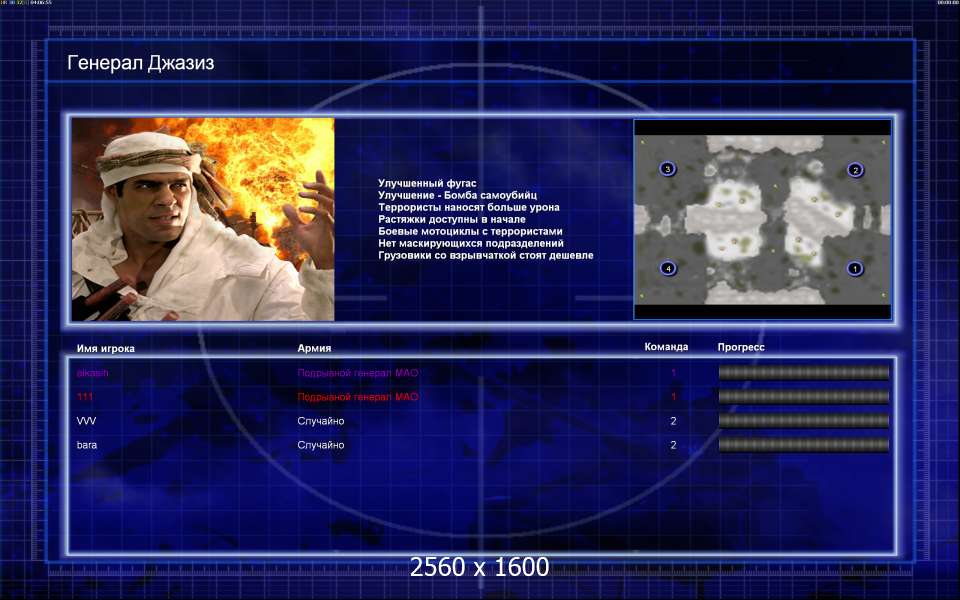Click start position 4 marker on map

coord(668,268)
